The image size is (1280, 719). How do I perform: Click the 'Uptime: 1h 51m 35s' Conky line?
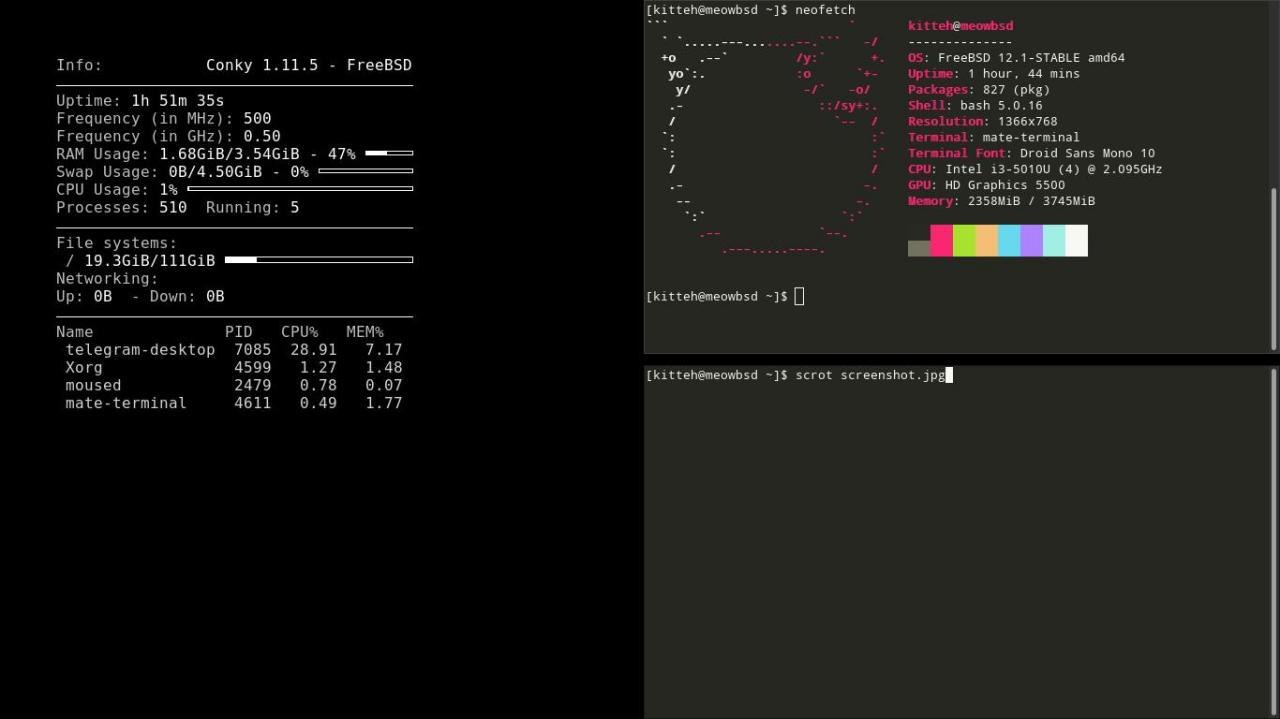pyautogui.click(x=140, y=101)
